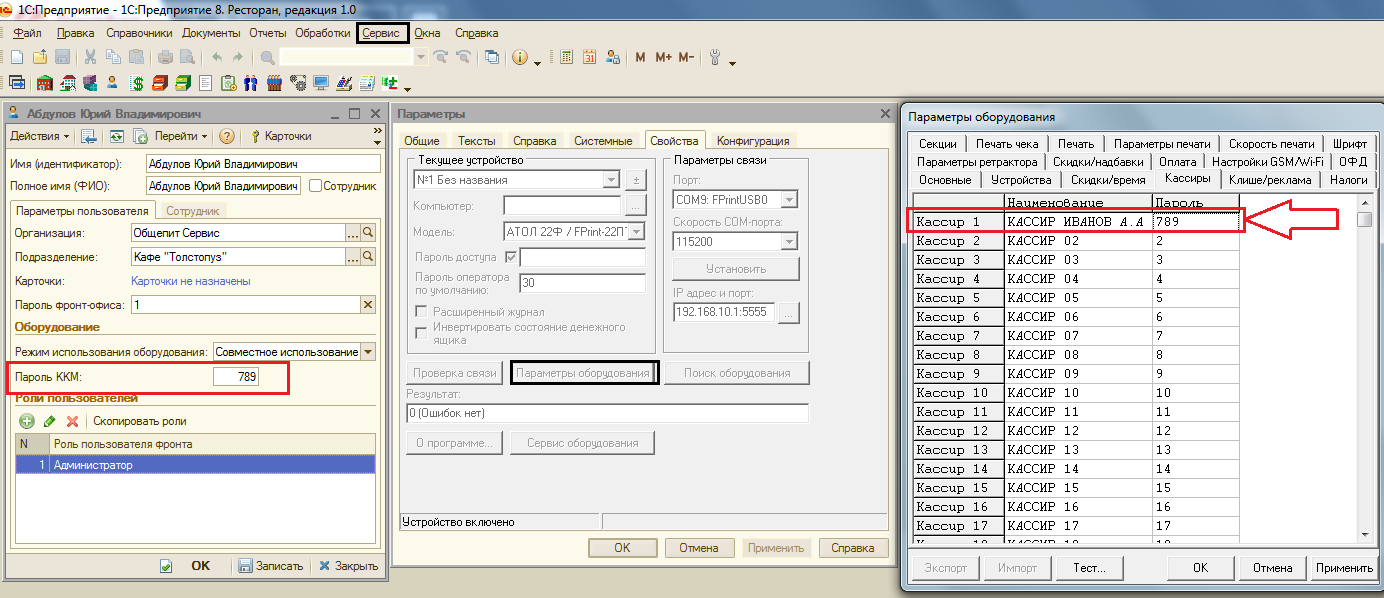Open the Действия dropdown menu
The height and width of the screenshot is (598, 1384).
[x=39, y=136]
